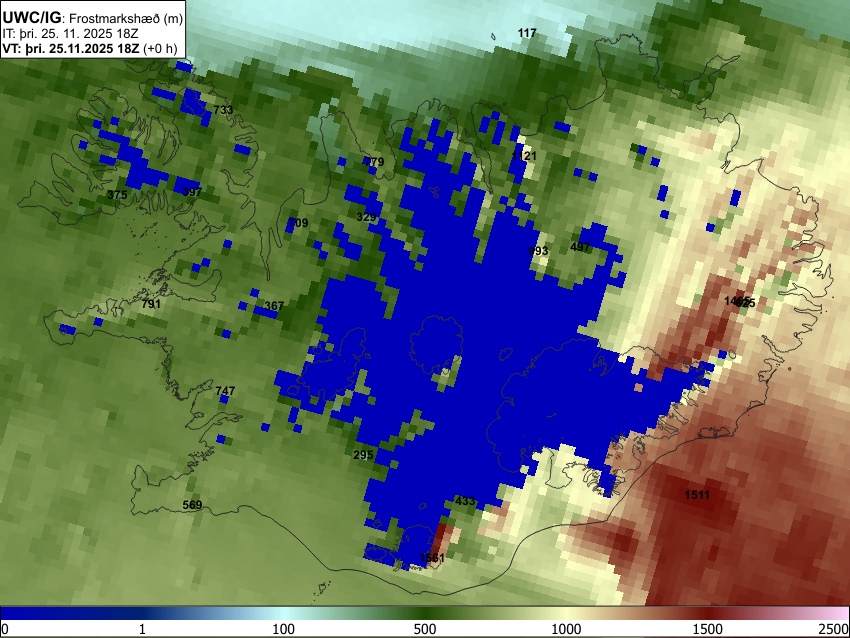850x638 pixels.
Task: Click the map value 329
Action: coord(366,217)
